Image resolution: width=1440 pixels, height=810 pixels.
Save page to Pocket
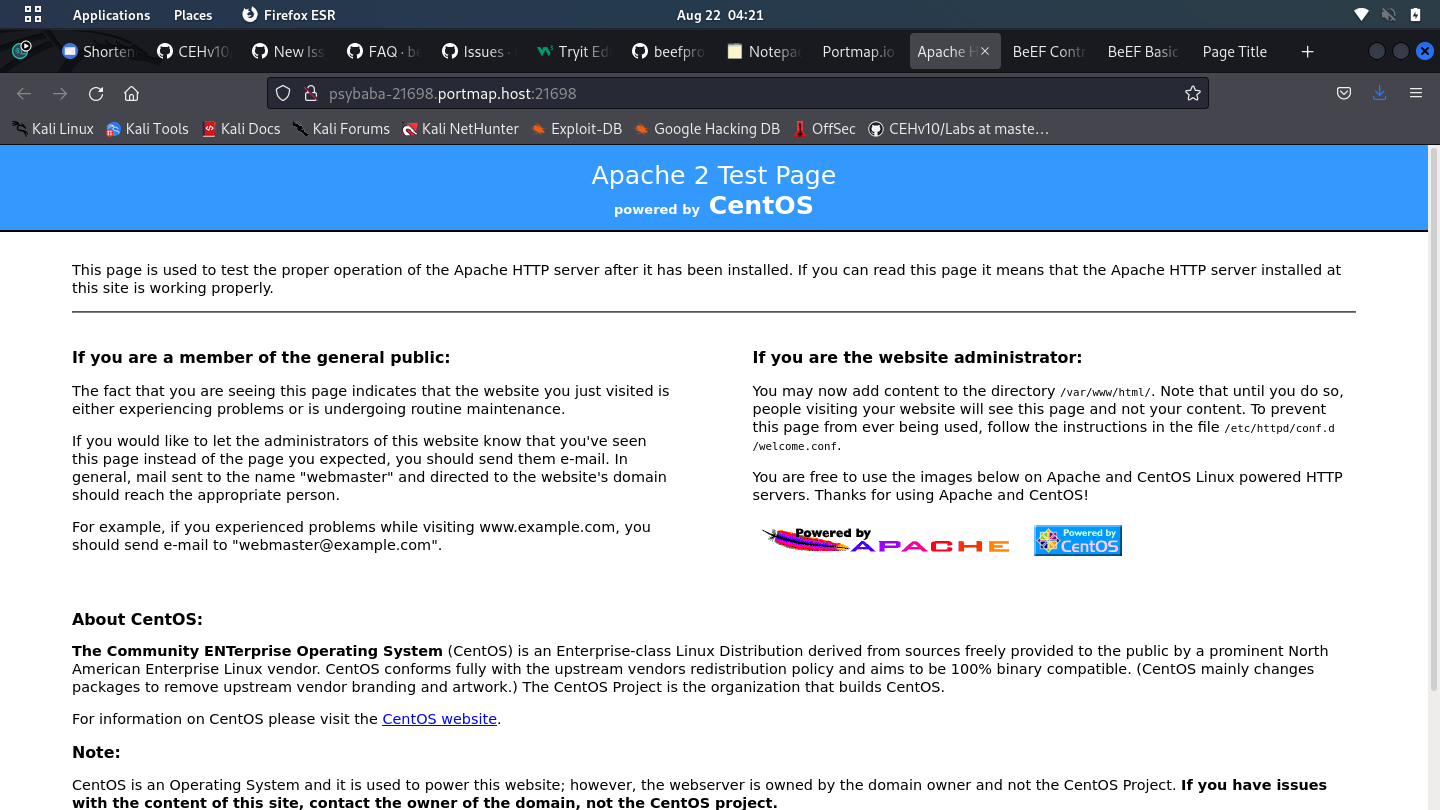pyautogui.click(x=1344, y=92)
